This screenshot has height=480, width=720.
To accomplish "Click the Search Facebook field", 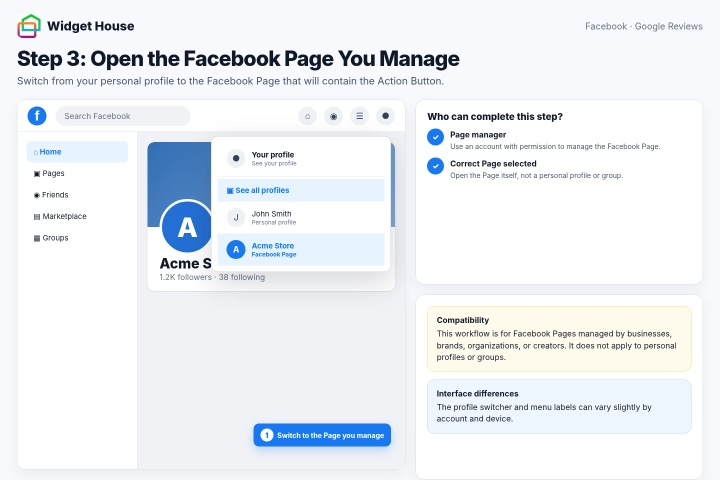I will coord(123,116).
